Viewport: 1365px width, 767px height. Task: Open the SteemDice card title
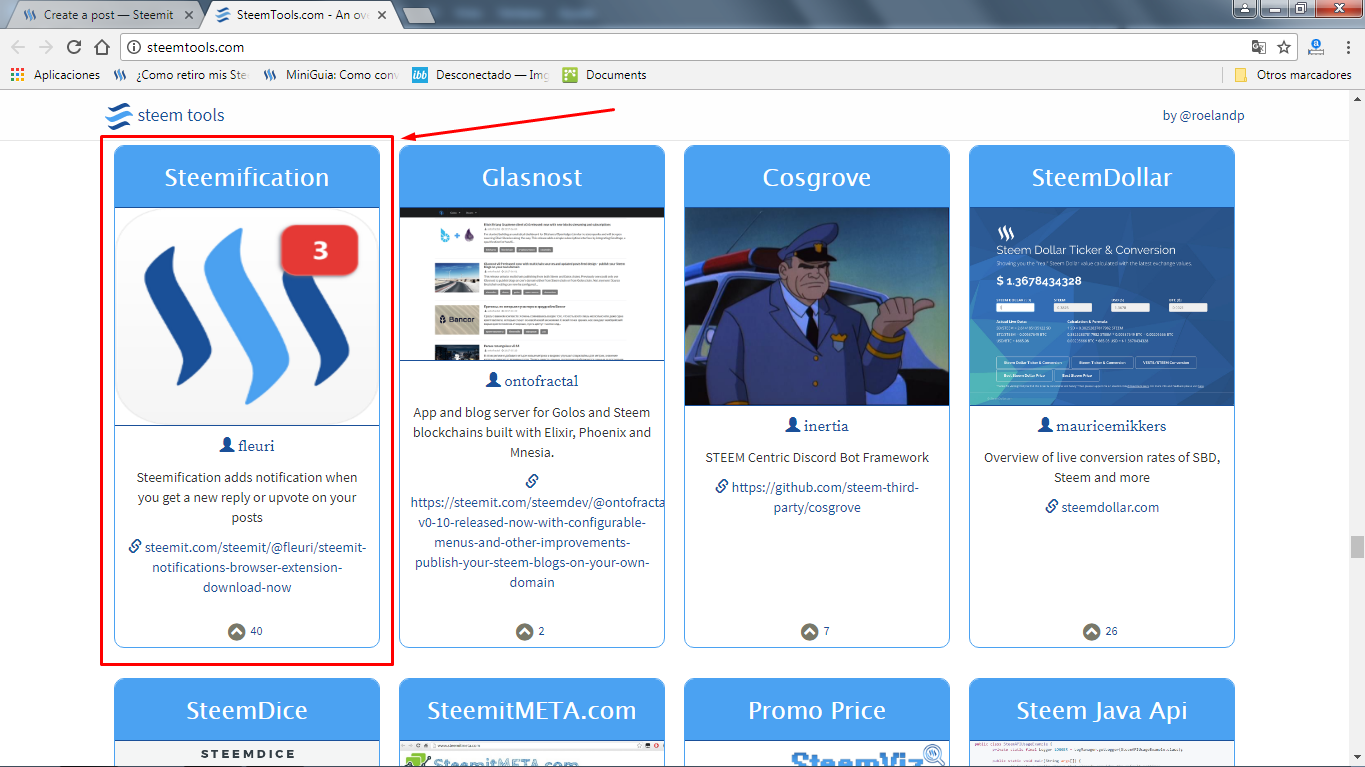click(x=247, y=710)
